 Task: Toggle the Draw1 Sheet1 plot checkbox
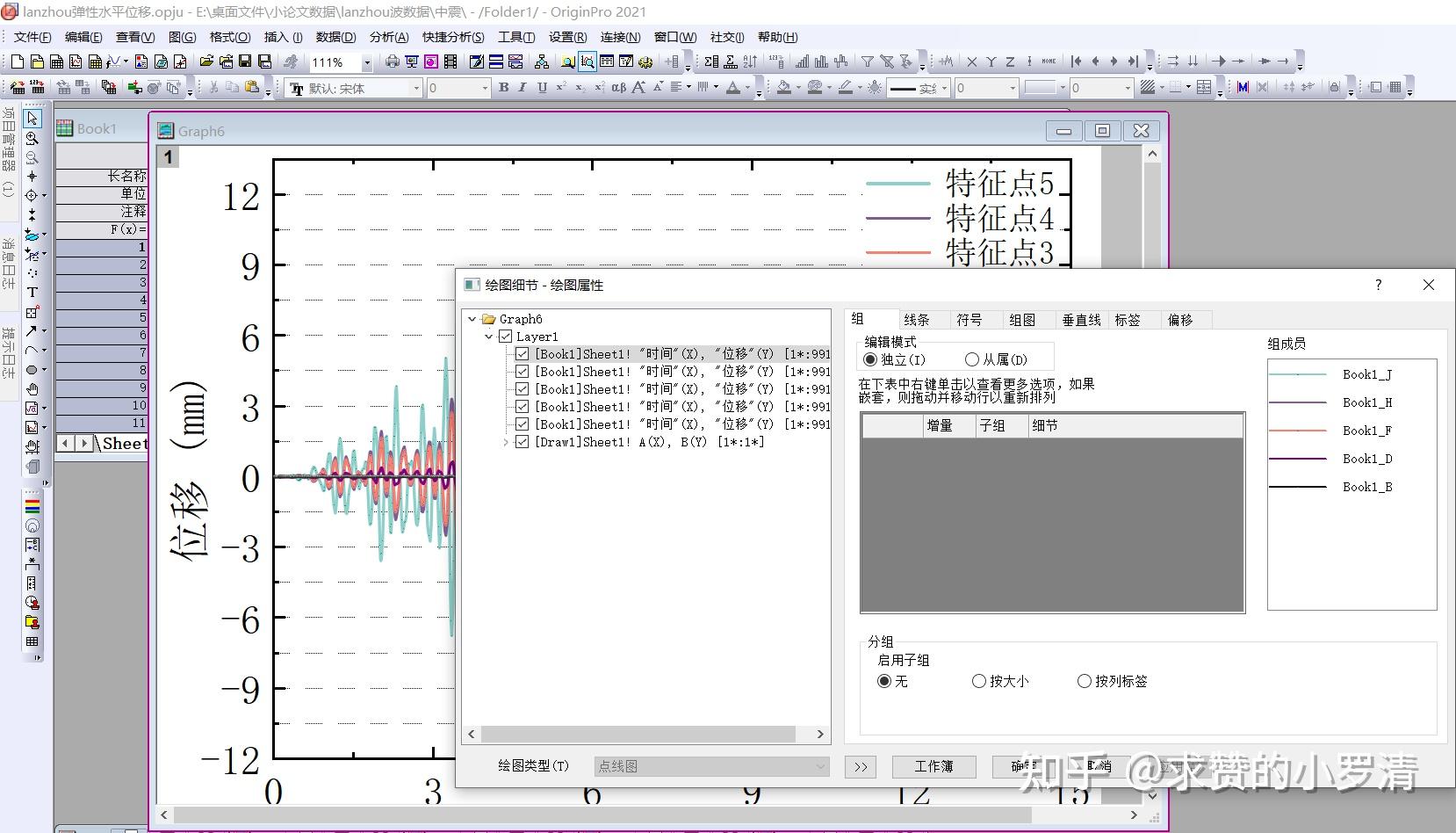[x=523, y=442]
